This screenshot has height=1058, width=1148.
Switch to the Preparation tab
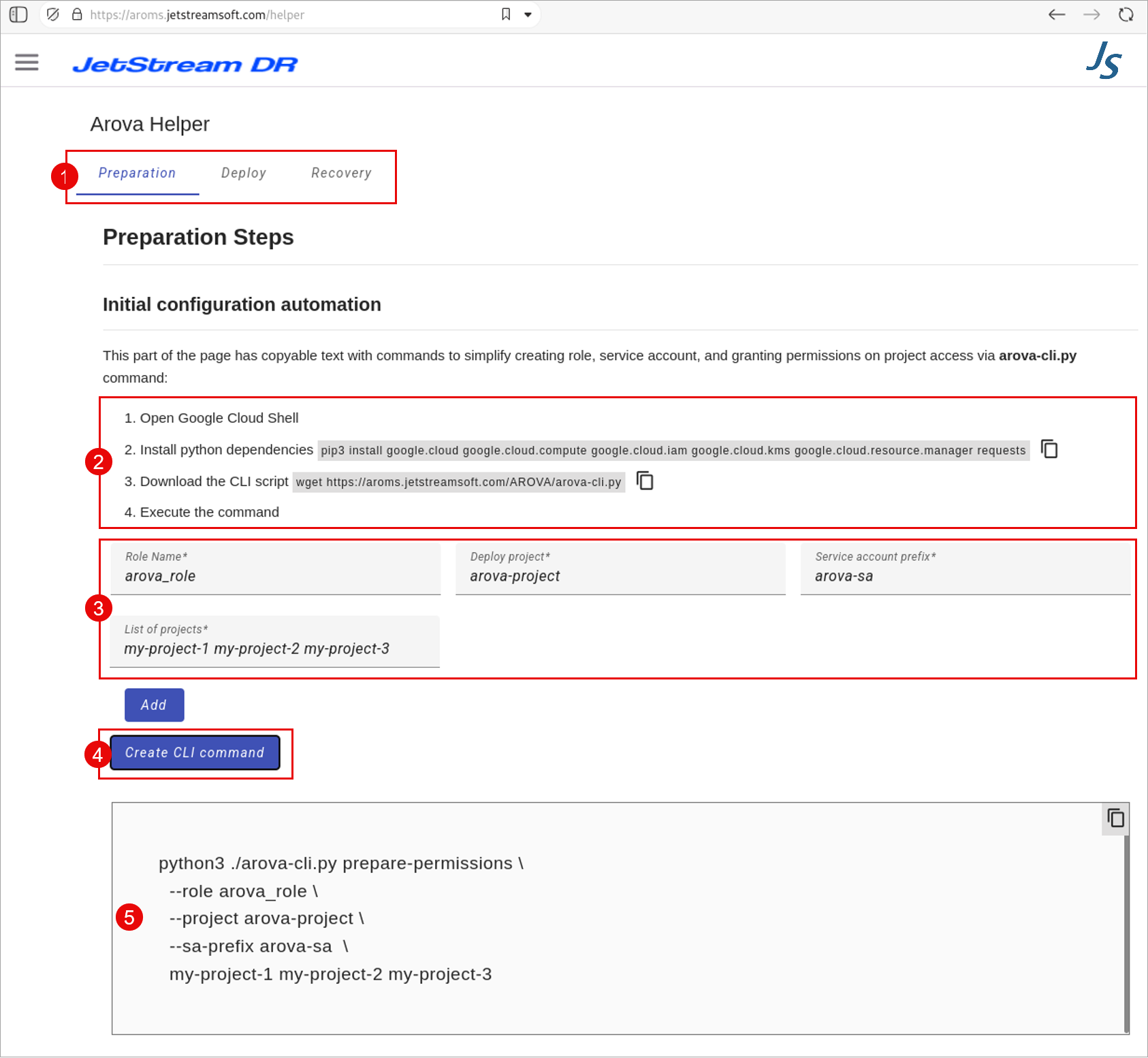pyautogui.click(x=138, y=174)
